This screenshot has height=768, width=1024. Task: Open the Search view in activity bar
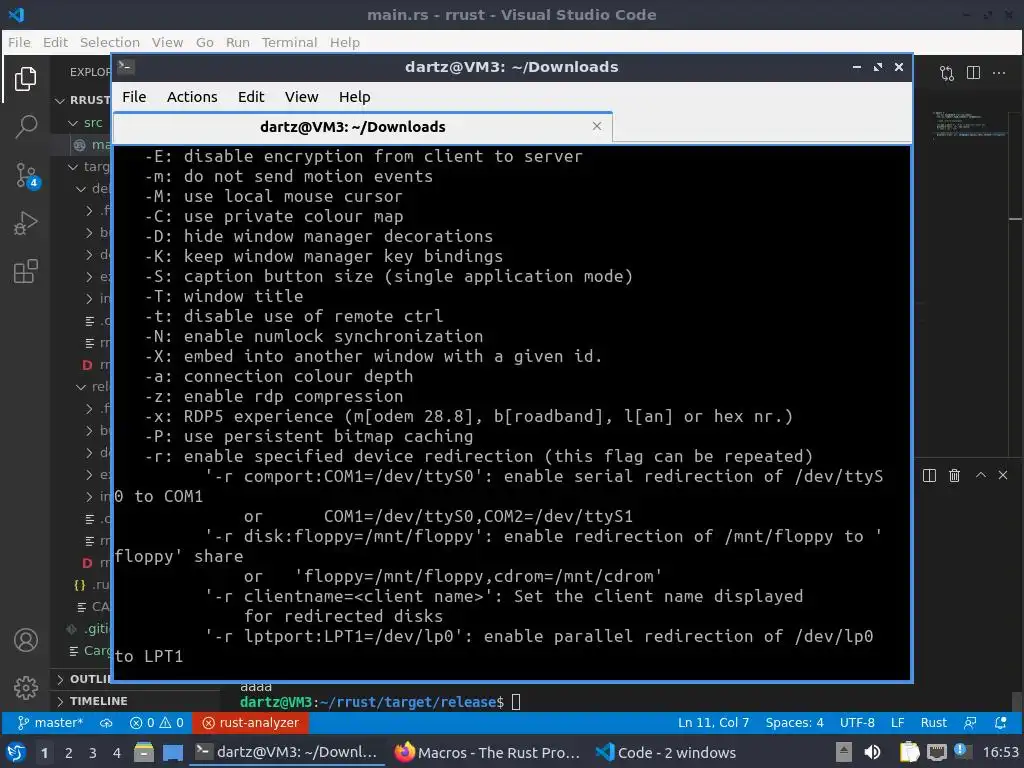click(25, 127)
